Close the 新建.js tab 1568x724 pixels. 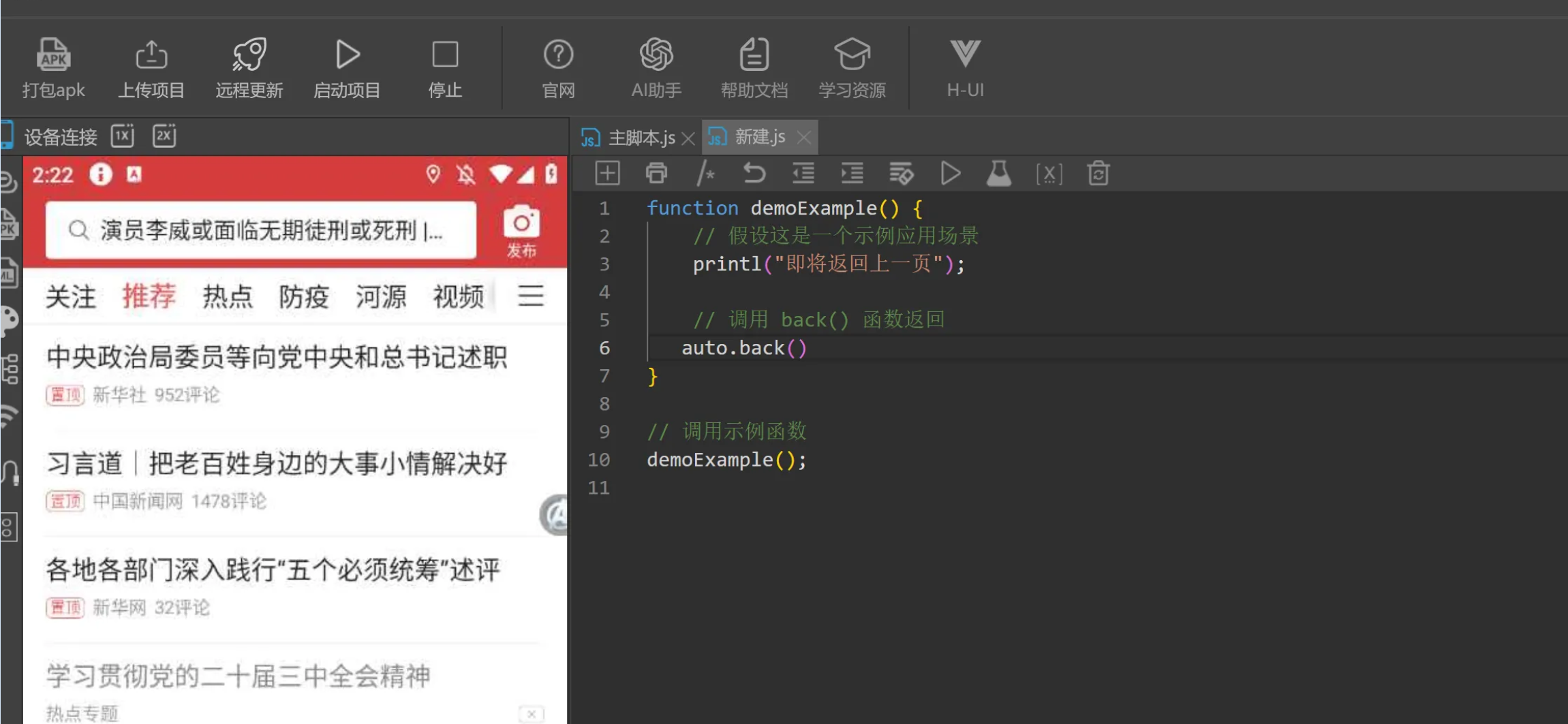(804, 138)
